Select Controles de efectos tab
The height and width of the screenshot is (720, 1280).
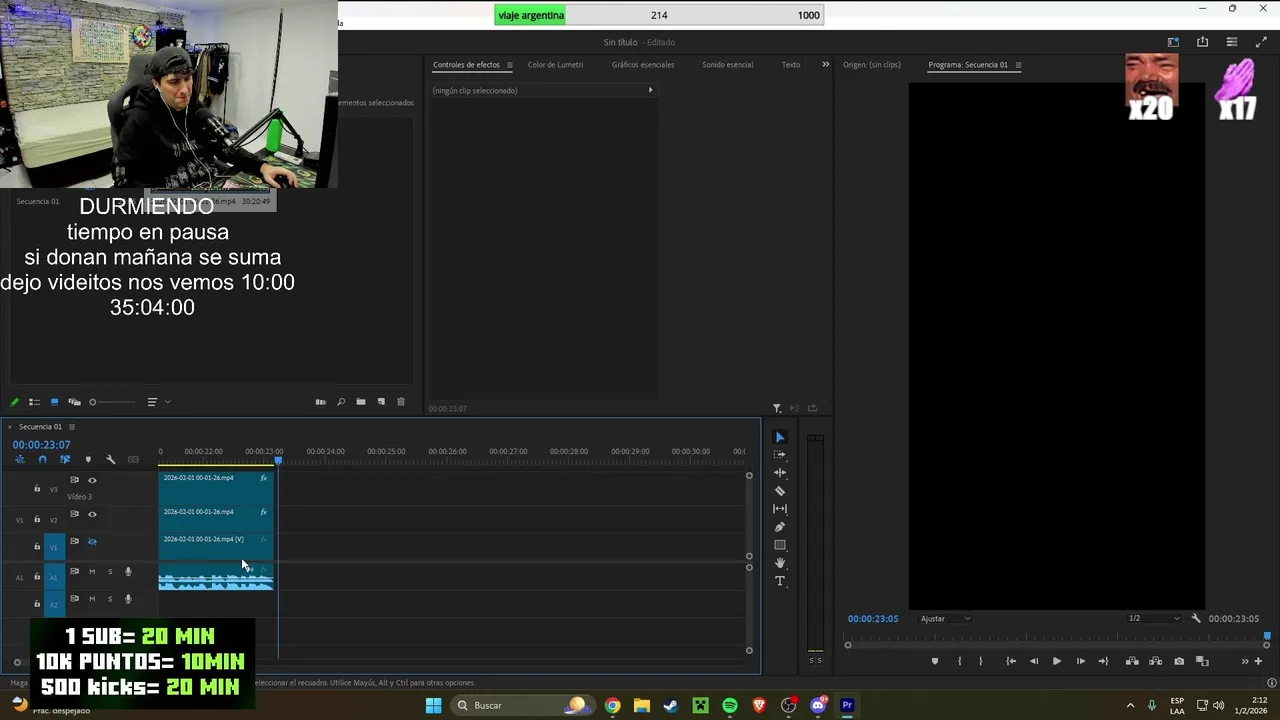coord(466,65)
